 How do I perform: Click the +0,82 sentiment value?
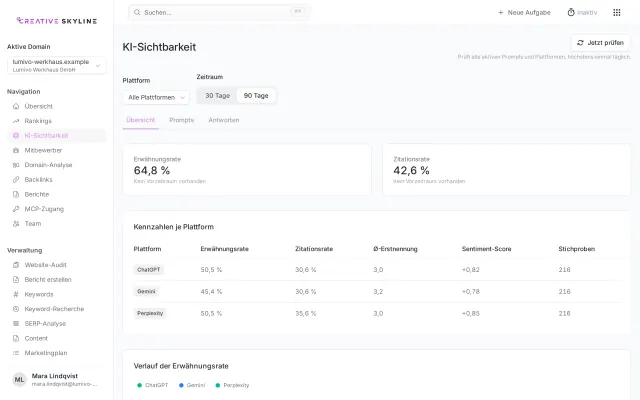point(471,270)
